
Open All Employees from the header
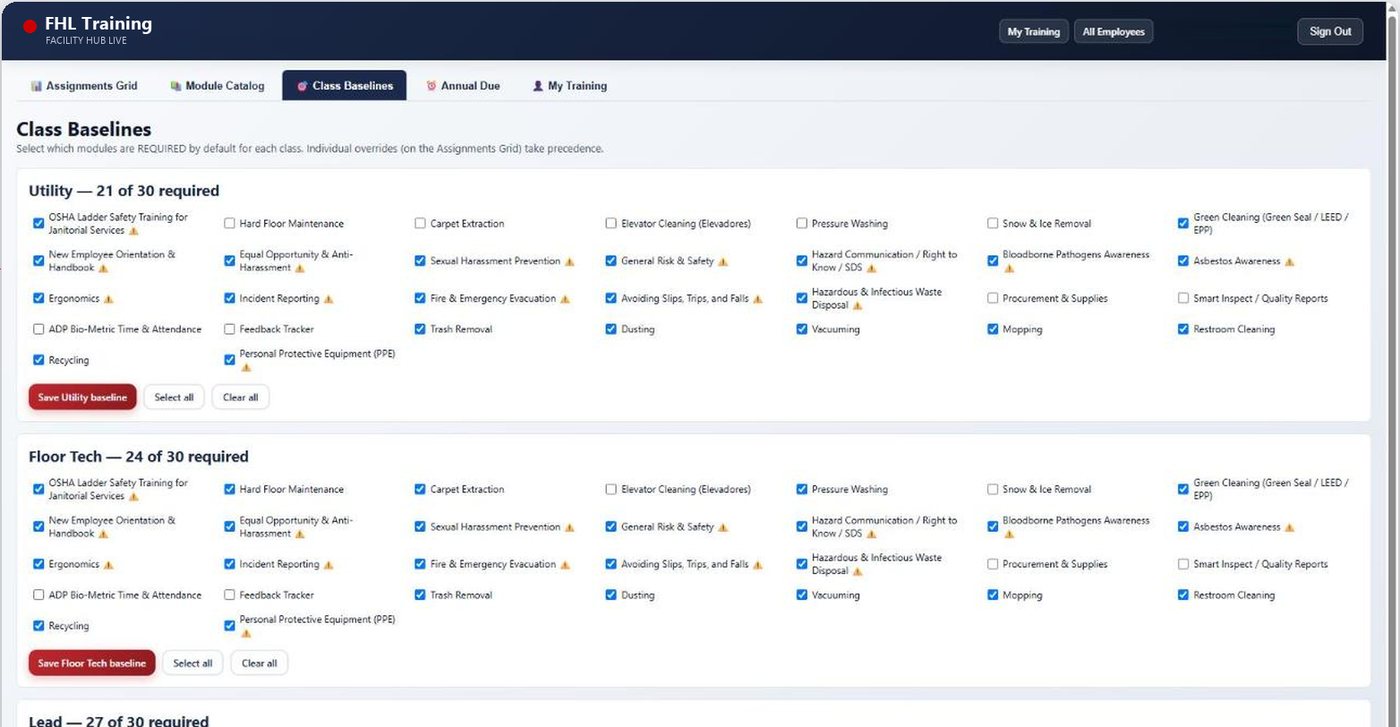[1114, 32]
